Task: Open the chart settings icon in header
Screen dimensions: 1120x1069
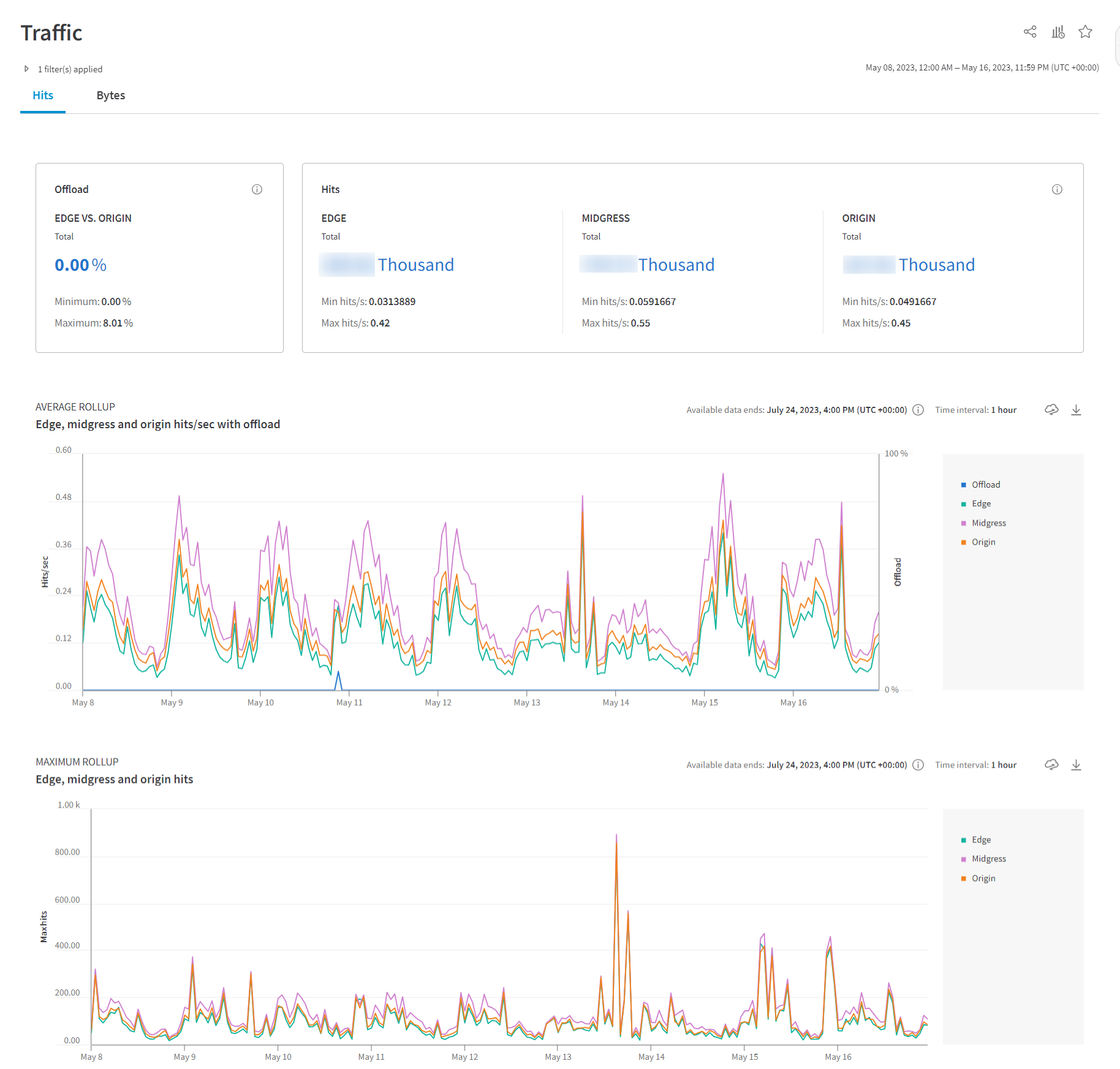Action: [1058, 32]
